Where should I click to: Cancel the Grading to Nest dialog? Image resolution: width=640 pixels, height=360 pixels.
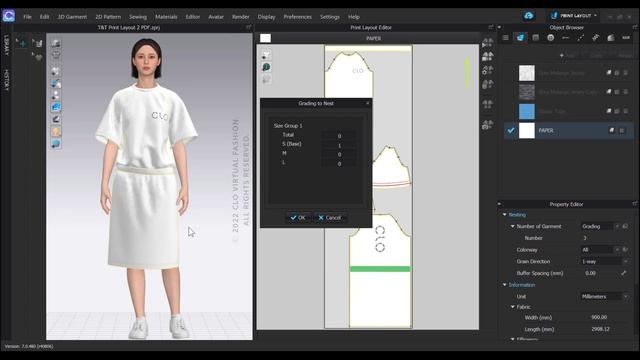point(330,218)
